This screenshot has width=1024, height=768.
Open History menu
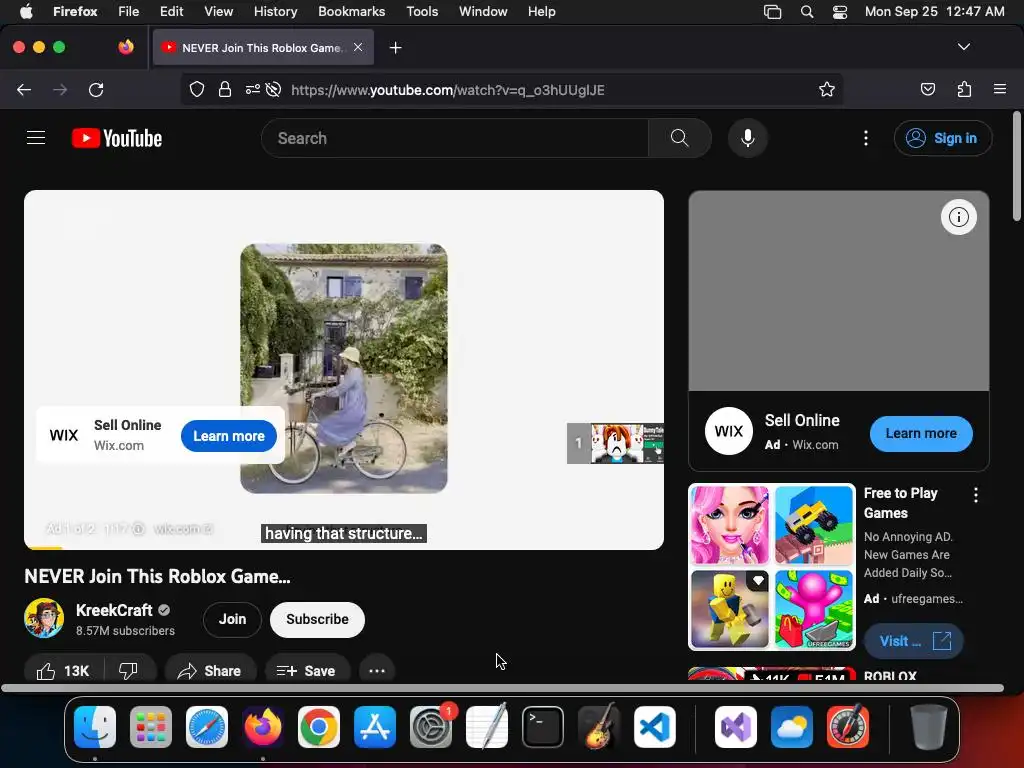pyautogui.click(x=275, y=11)
